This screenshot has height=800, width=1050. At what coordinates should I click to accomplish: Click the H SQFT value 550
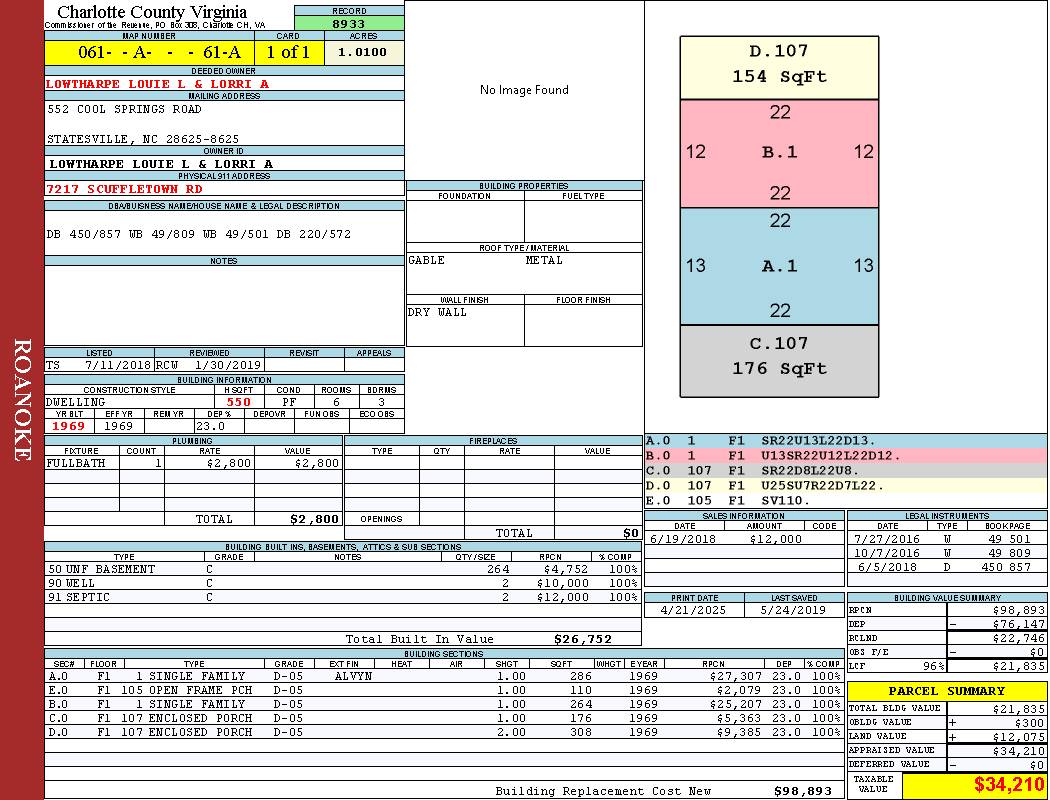click(x=238, y=402)
